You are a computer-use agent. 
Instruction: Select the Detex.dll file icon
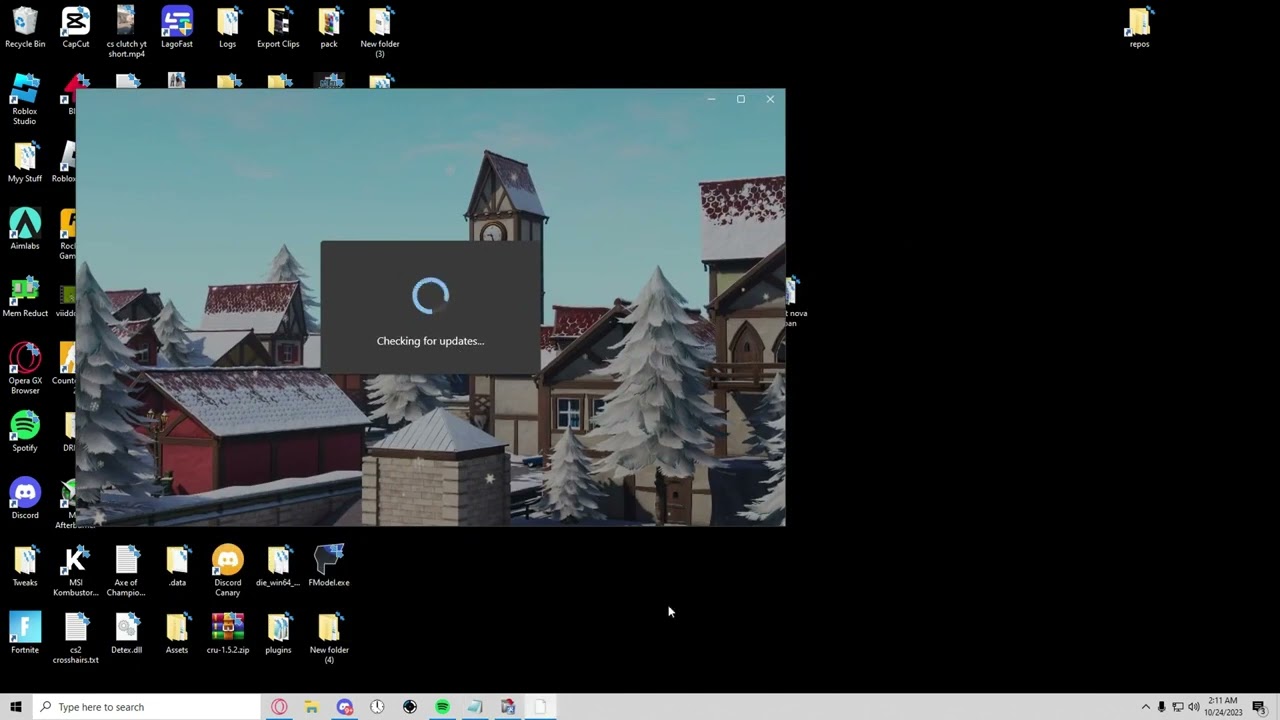126,633
